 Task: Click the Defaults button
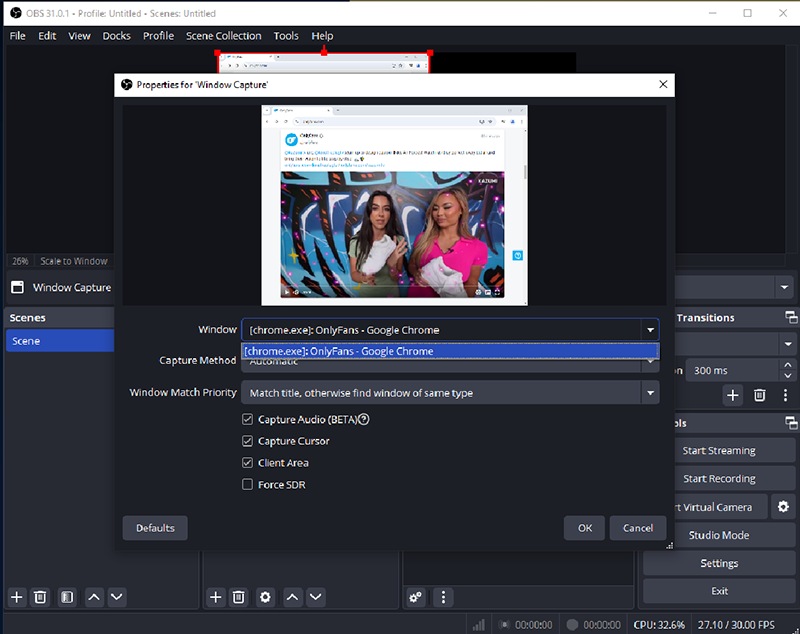(155, 528)
